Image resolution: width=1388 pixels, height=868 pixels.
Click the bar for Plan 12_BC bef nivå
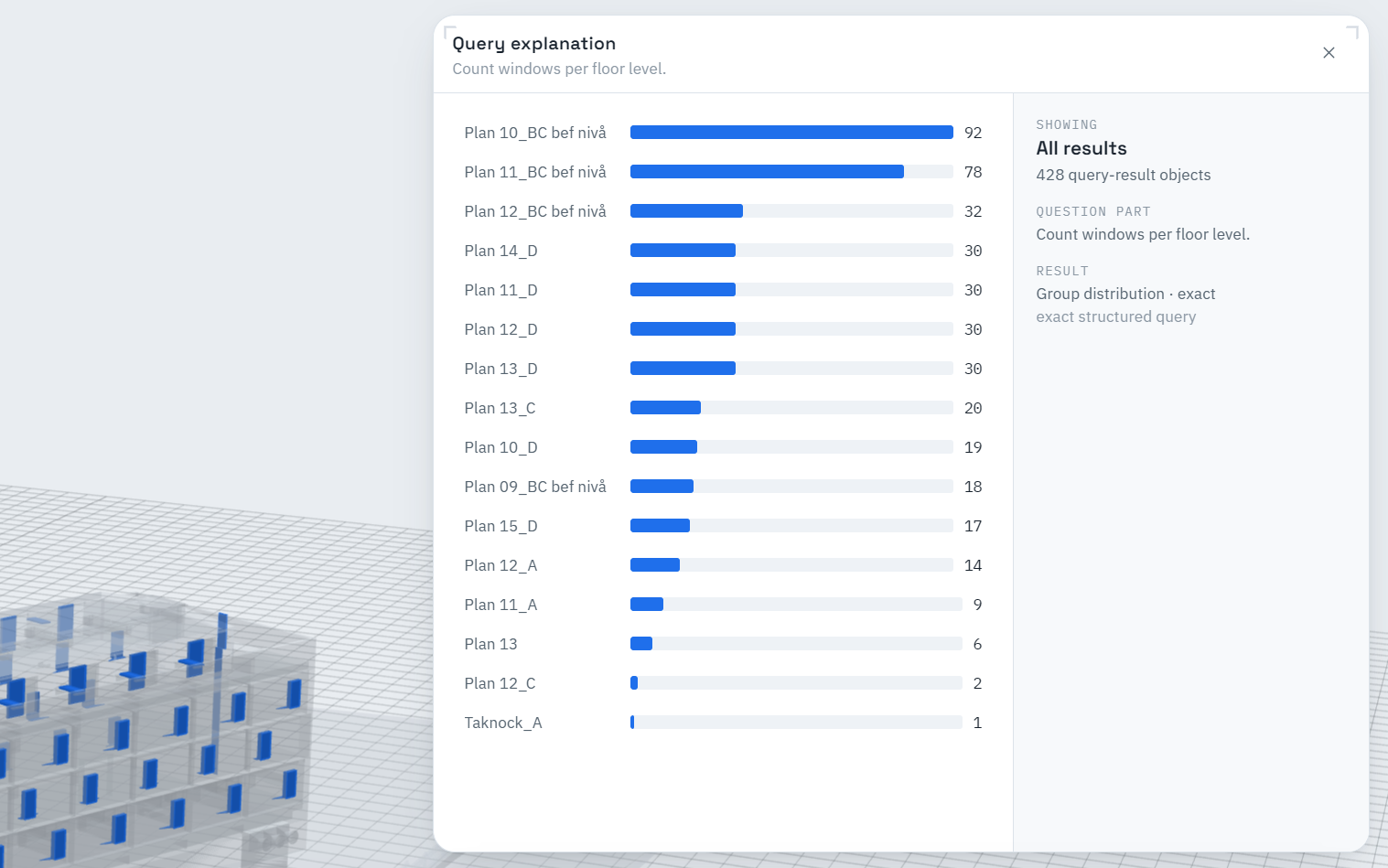(791, 211)
